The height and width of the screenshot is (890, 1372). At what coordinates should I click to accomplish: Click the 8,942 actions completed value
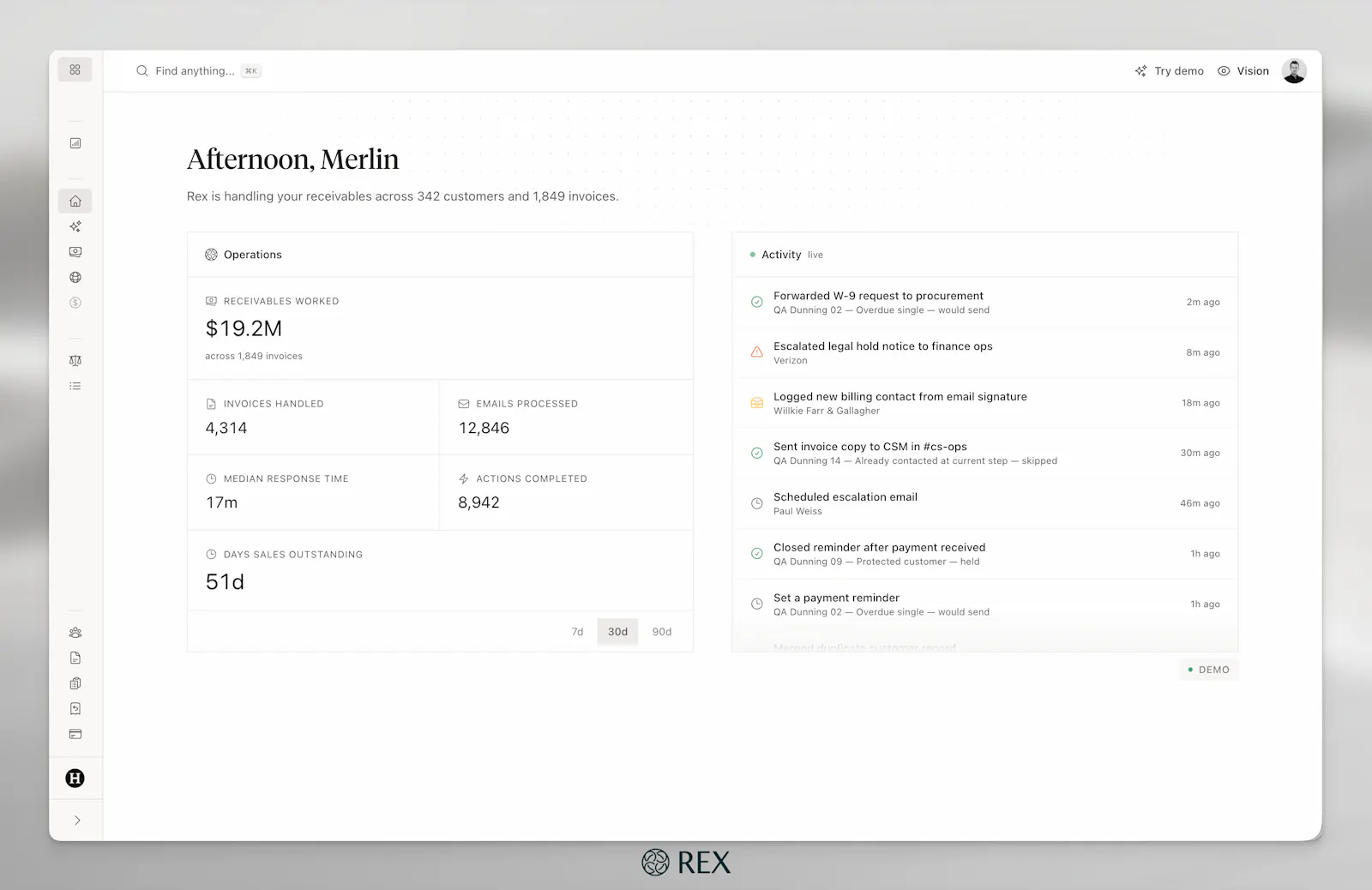pos(478,502)
